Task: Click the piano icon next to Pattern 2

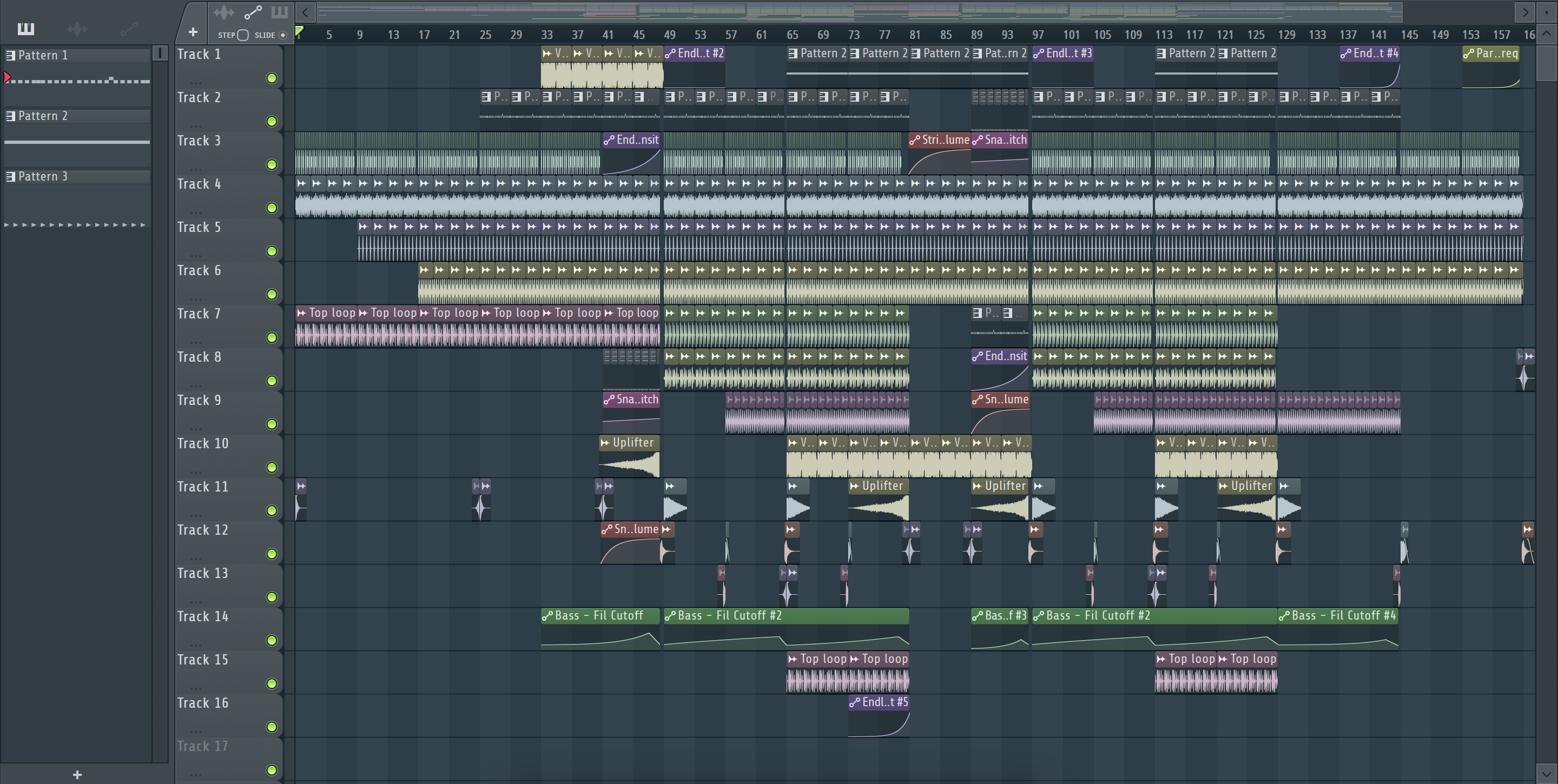Action: click(10, 116)
